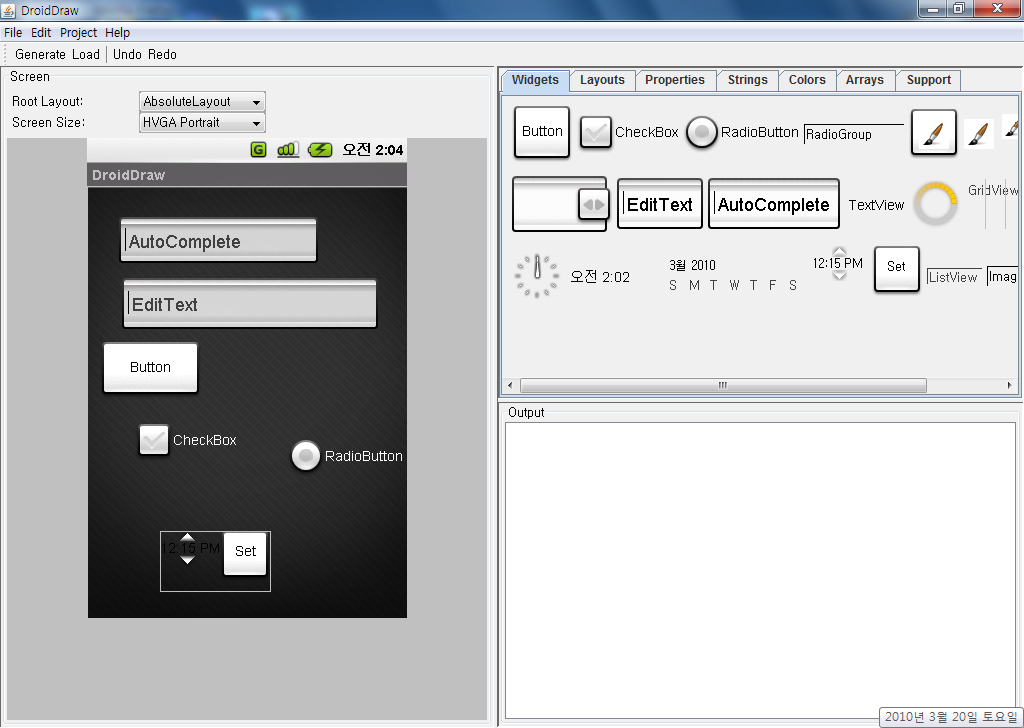
Task: Pick the AutoComplete widget in the palette
Action: pos(774,204)
